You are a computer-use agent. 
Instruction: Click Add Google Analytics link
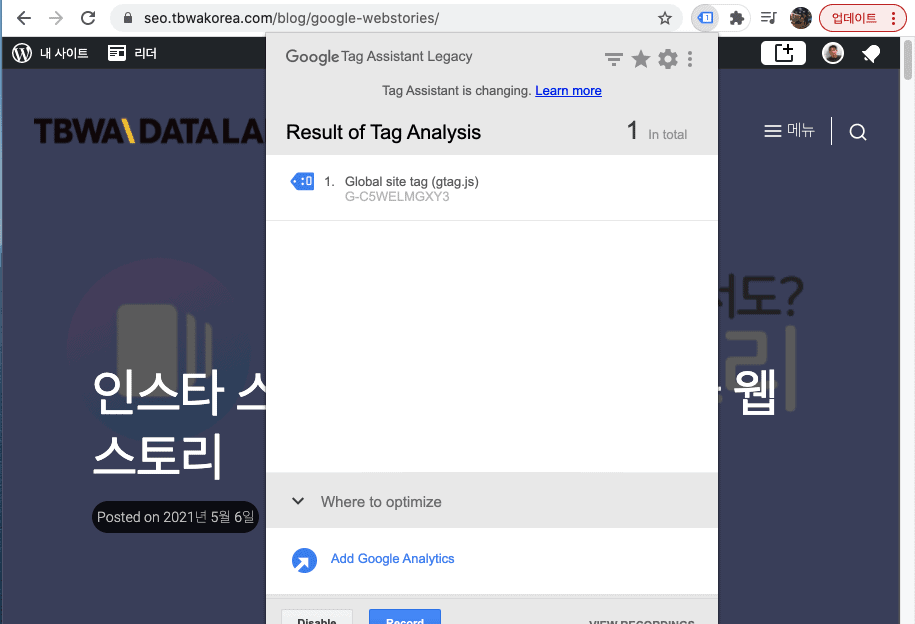pos(392,559)
